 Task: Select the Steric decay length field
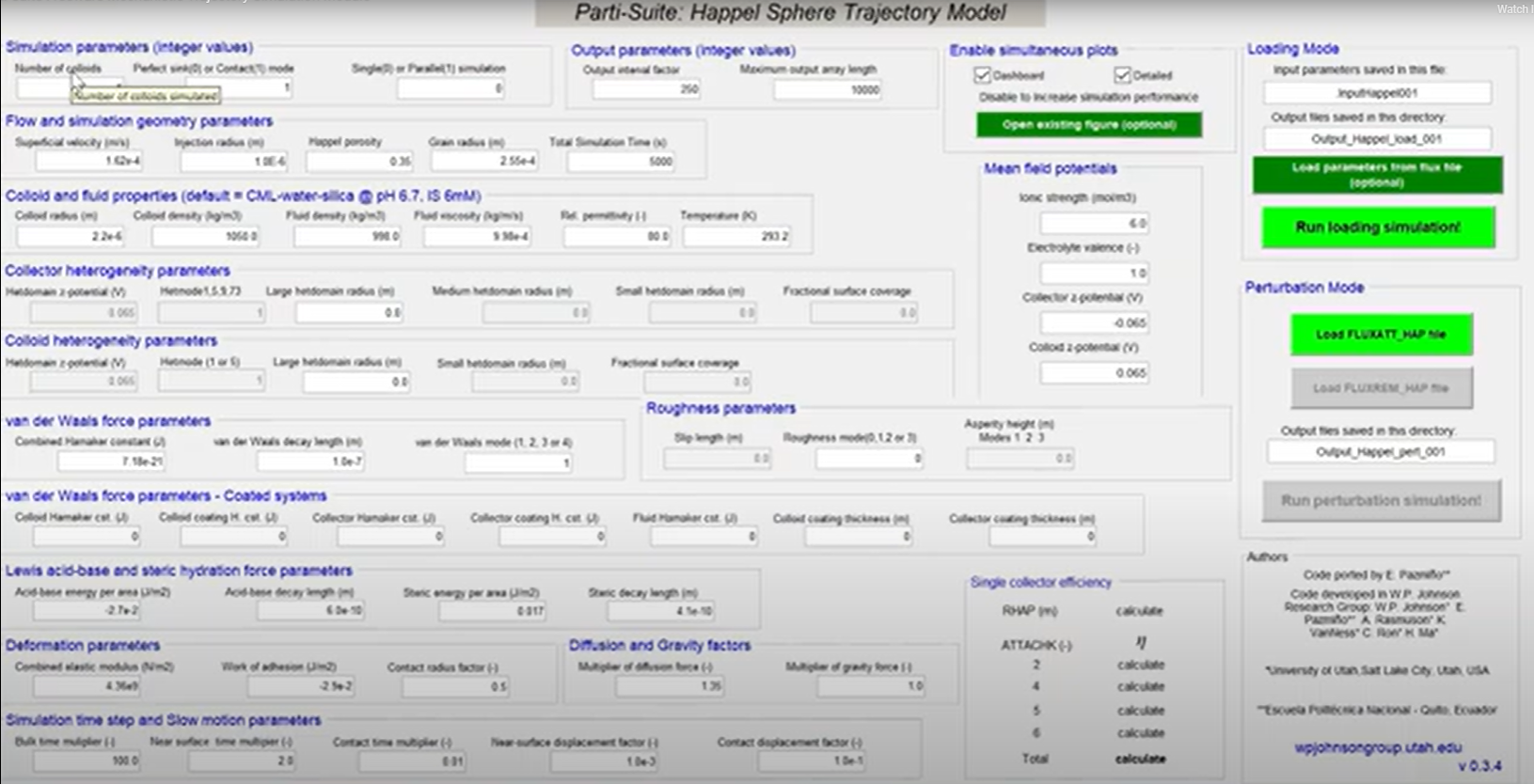coord(661,611)
